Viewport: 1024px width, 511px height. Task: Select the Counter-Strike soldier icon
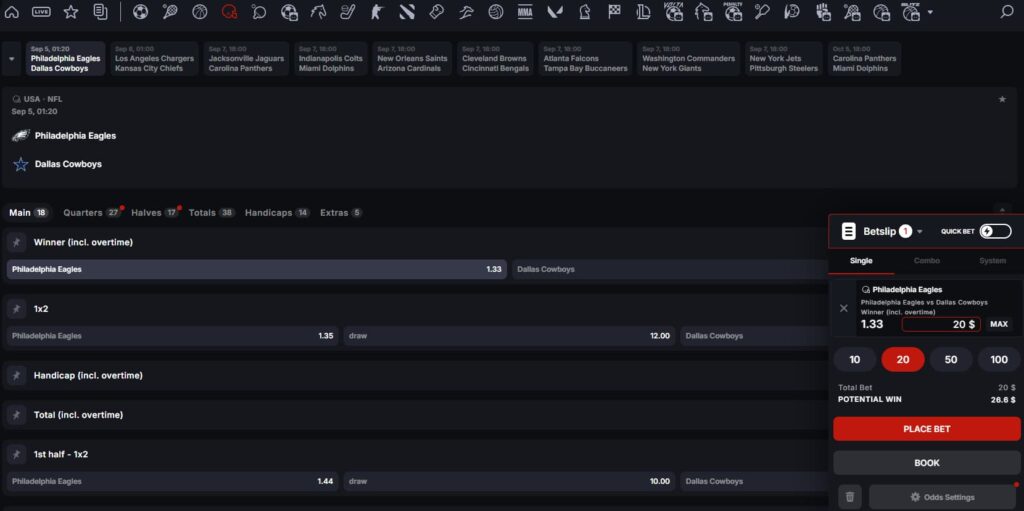click(x=377, y=12)
